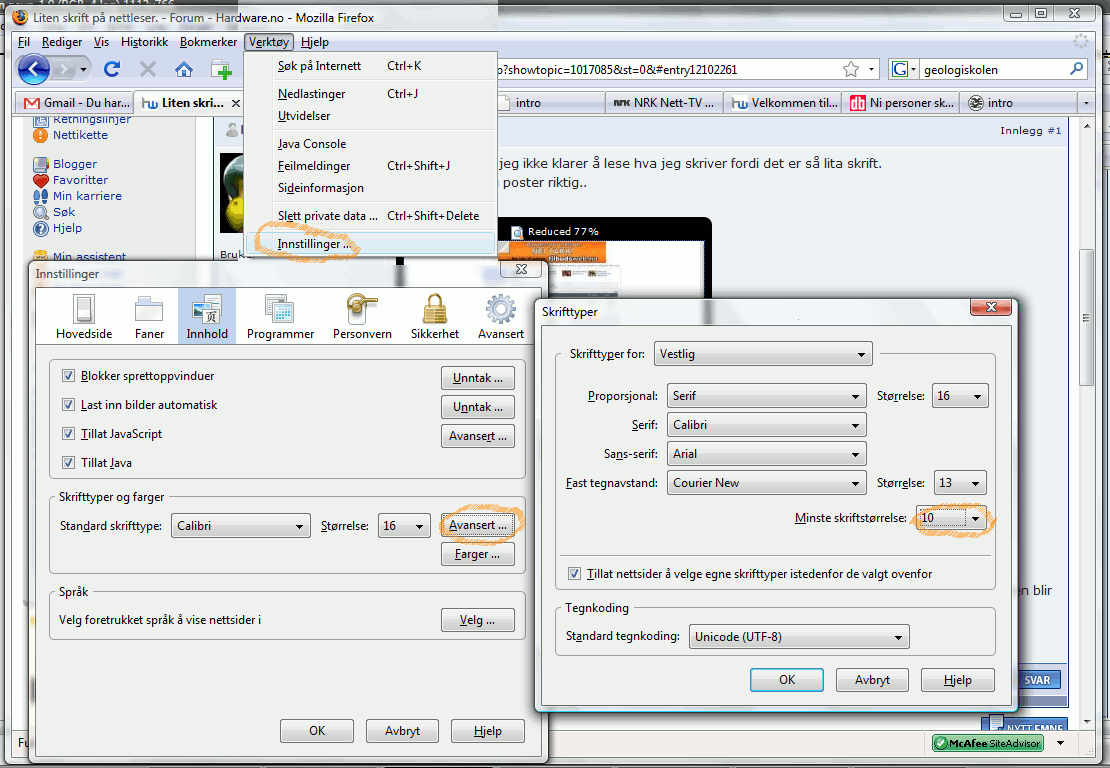The width and height of the screenshot is (1110, 768).
Task: Open the Sikkerhet padlock panel icon
Action: (x=435, y=316)
